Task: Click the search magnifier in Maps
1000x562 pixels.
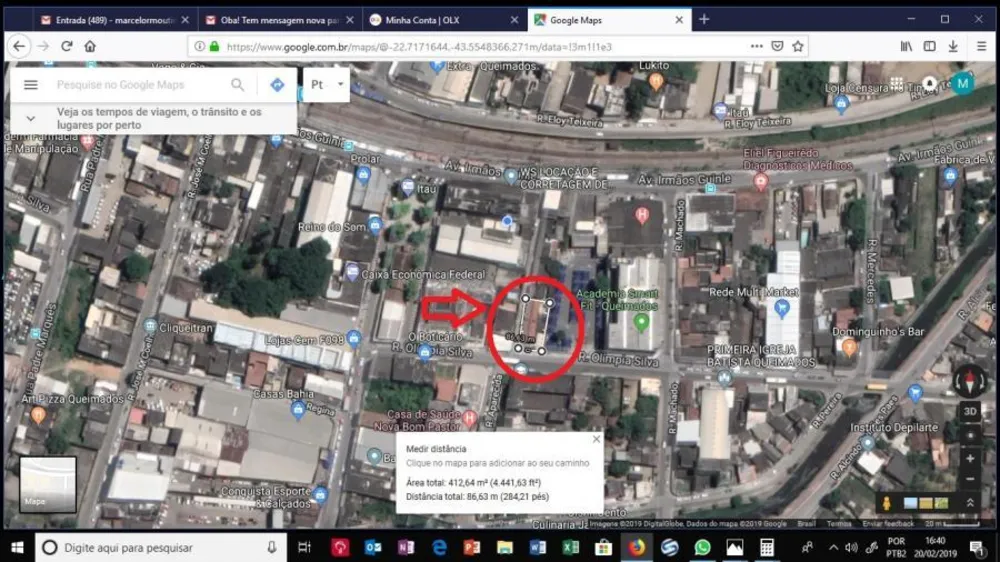Action: [237, 84]
